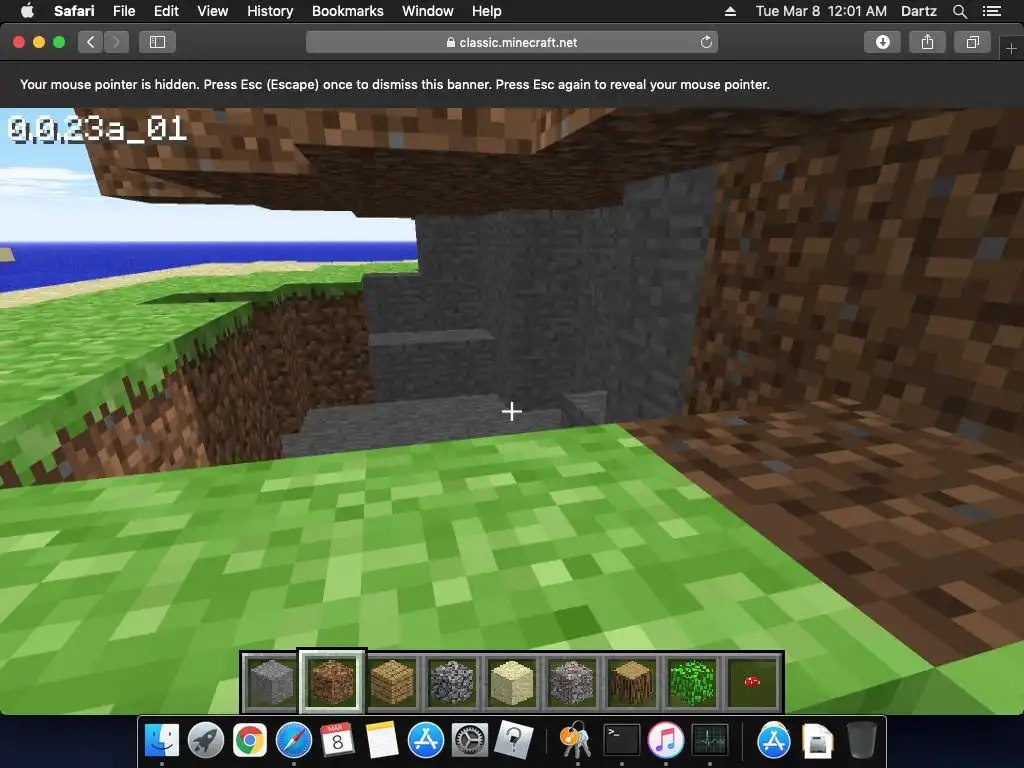Open the Apple menu
The image size is (1024, 768).
point(27,11)
